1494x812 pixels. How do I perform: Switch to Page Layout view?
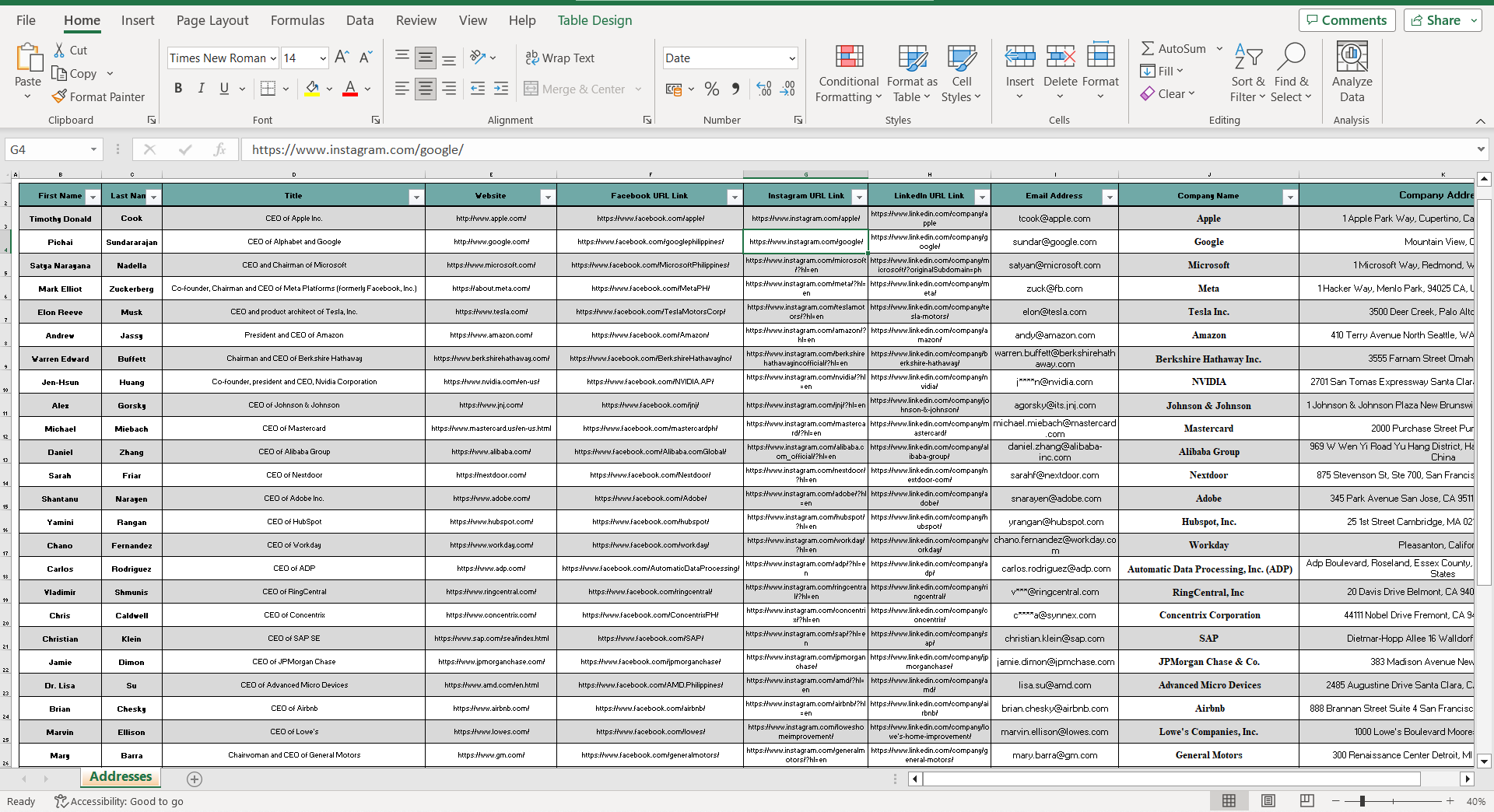coord(1268,801)
